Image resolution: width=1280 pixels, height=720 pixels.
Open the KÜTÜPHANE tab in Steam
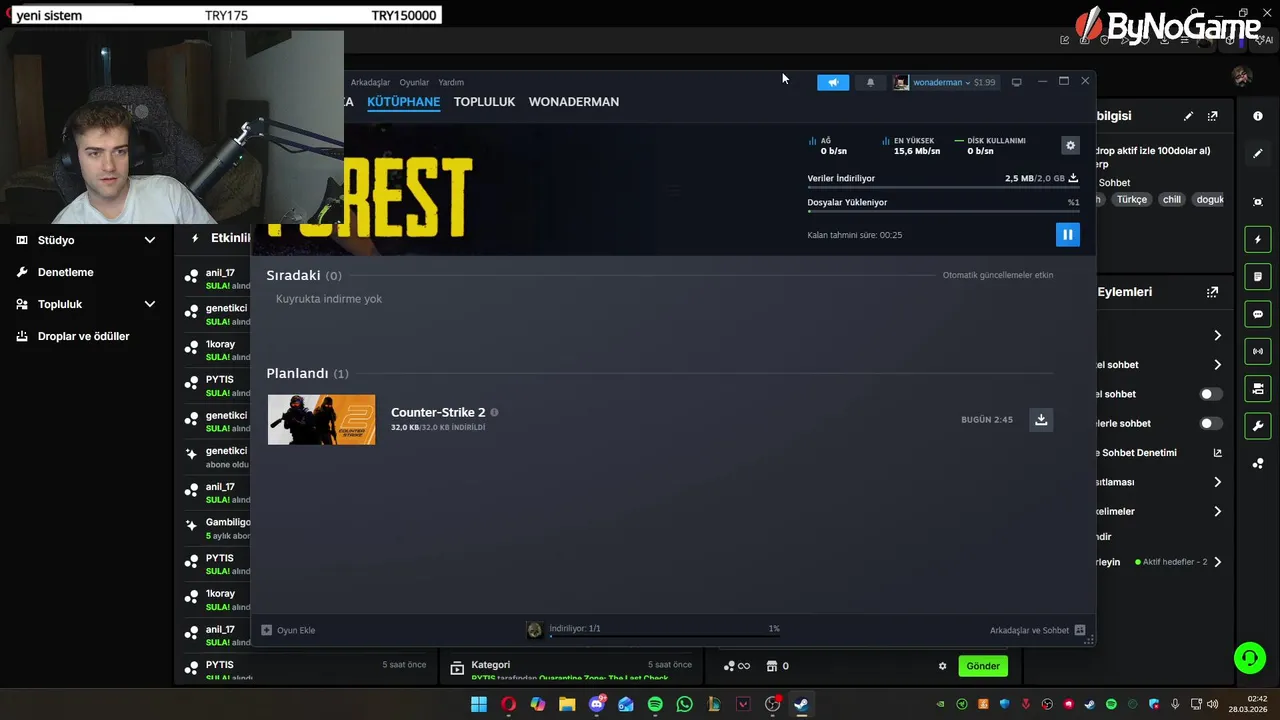[x=403, y=102]
